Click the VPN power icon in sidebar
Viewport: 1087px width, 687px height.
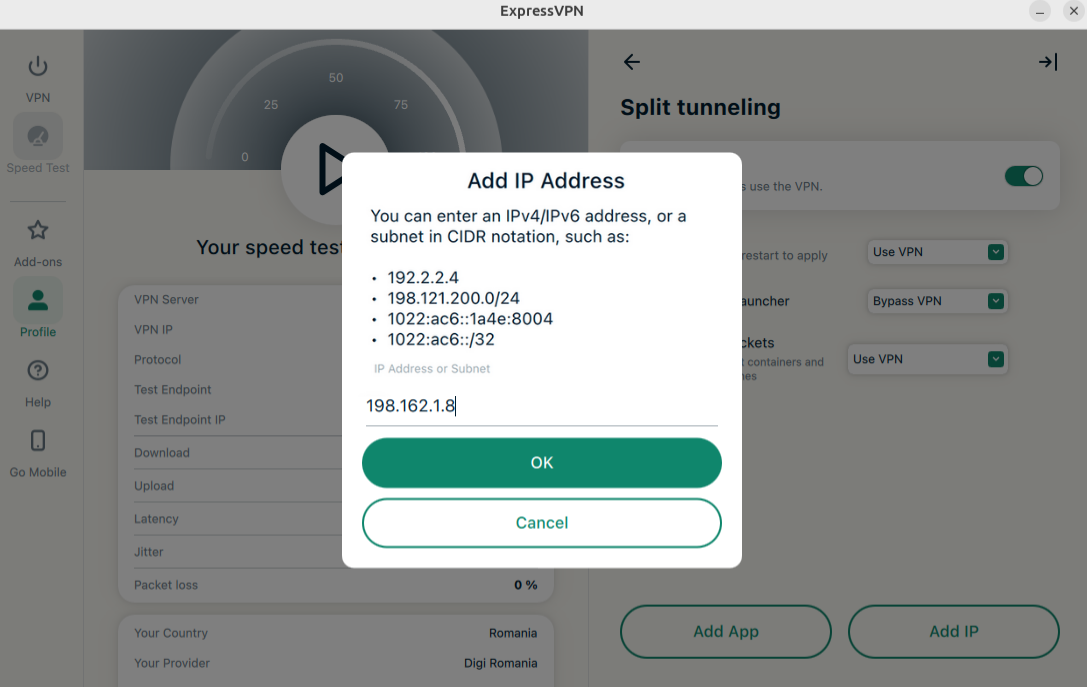pos(38,67)
